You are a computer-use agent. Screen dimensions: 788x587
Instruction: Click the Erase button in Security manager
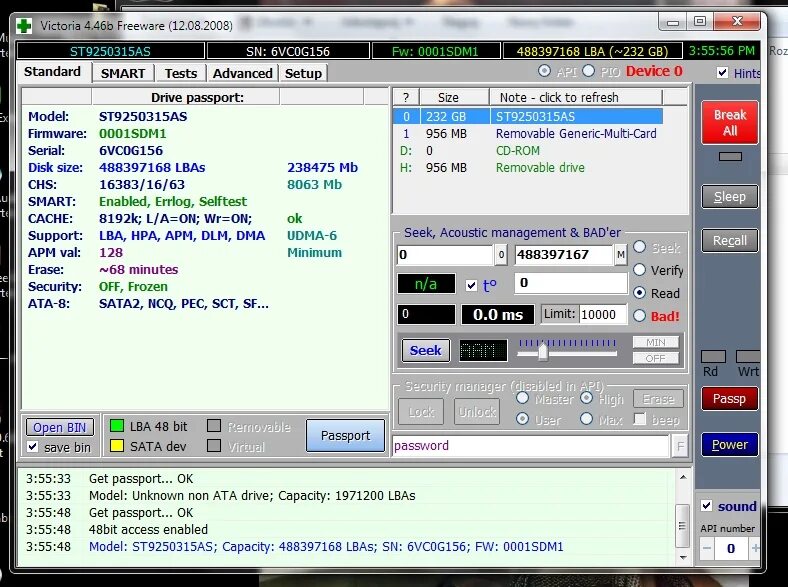point(658,399)
